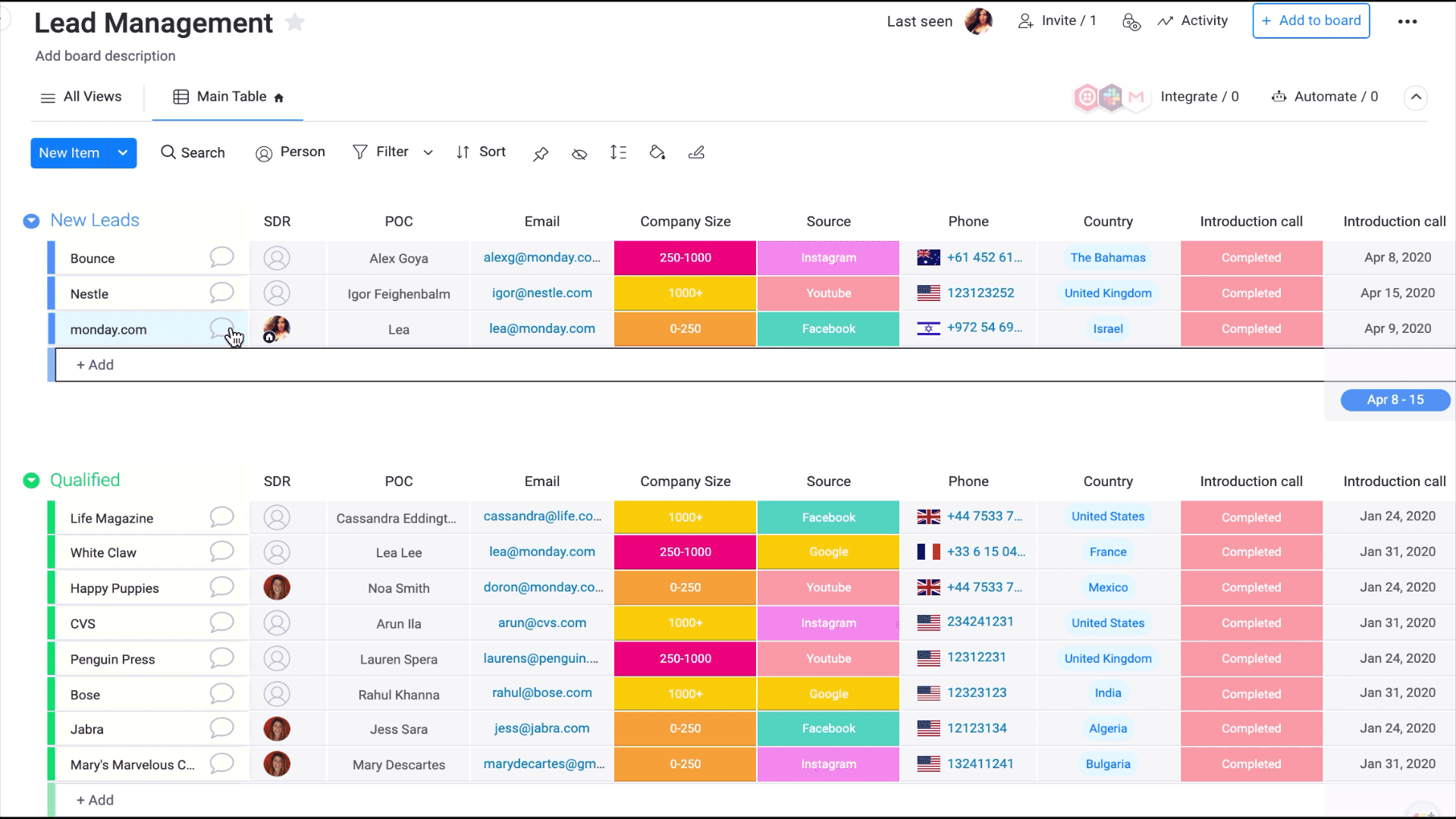Open the pin columns tool
The width and height of the screenshot is (1456, 819).
[x=540, y=153]
